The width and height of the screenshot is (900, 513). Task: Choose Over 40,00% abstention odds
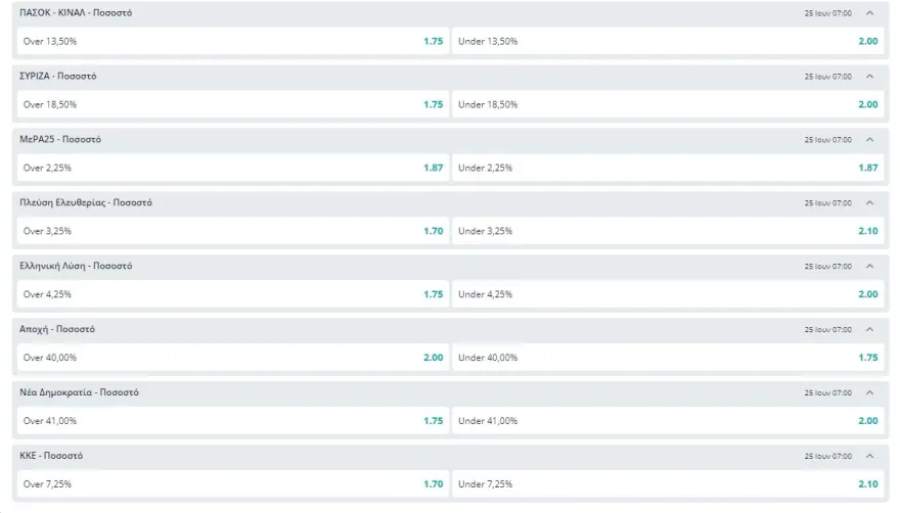point(232,357)
